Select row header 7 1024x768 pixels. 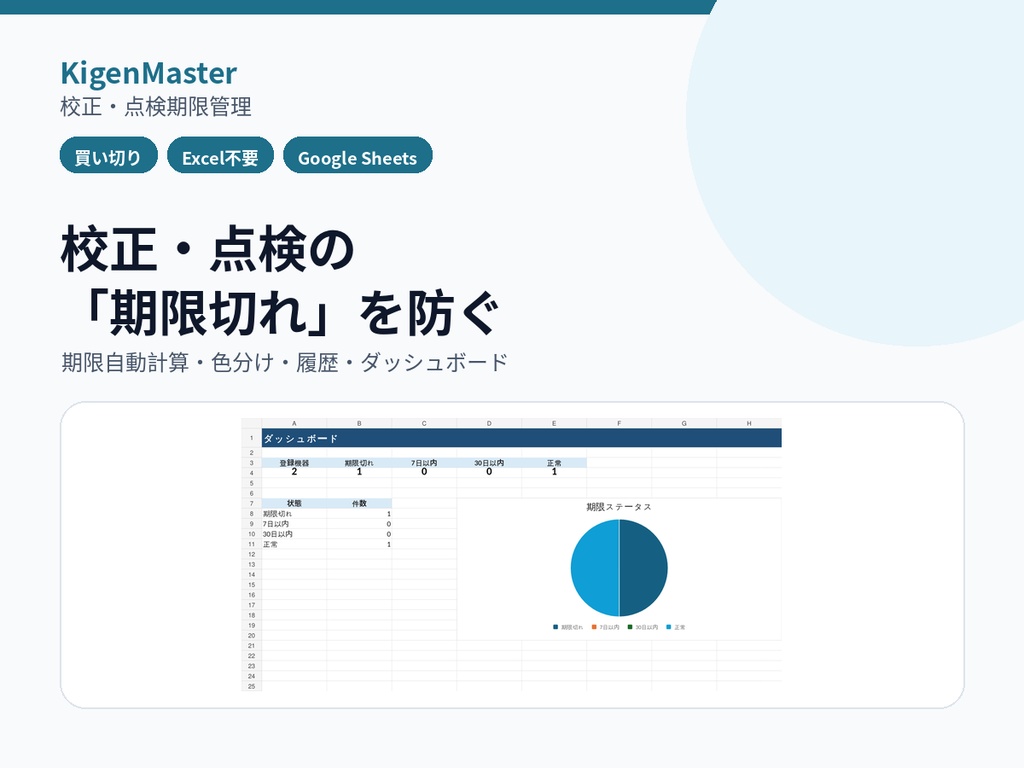click(x=251, y=504)
